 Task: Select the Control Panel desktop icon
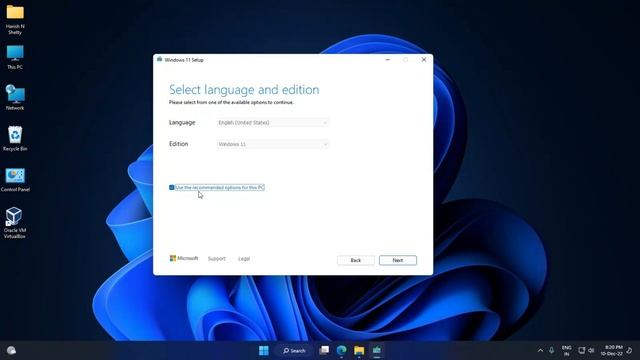(x=15, y=180)
